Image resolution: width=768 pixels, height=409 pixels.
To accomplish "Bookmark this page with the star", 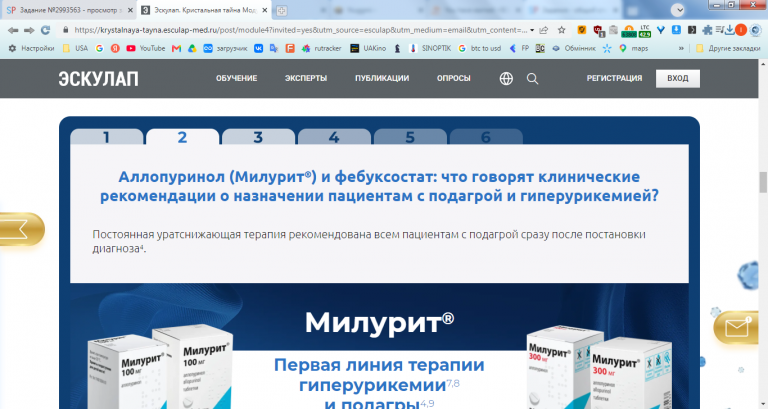I will click(x=562, y=30).
